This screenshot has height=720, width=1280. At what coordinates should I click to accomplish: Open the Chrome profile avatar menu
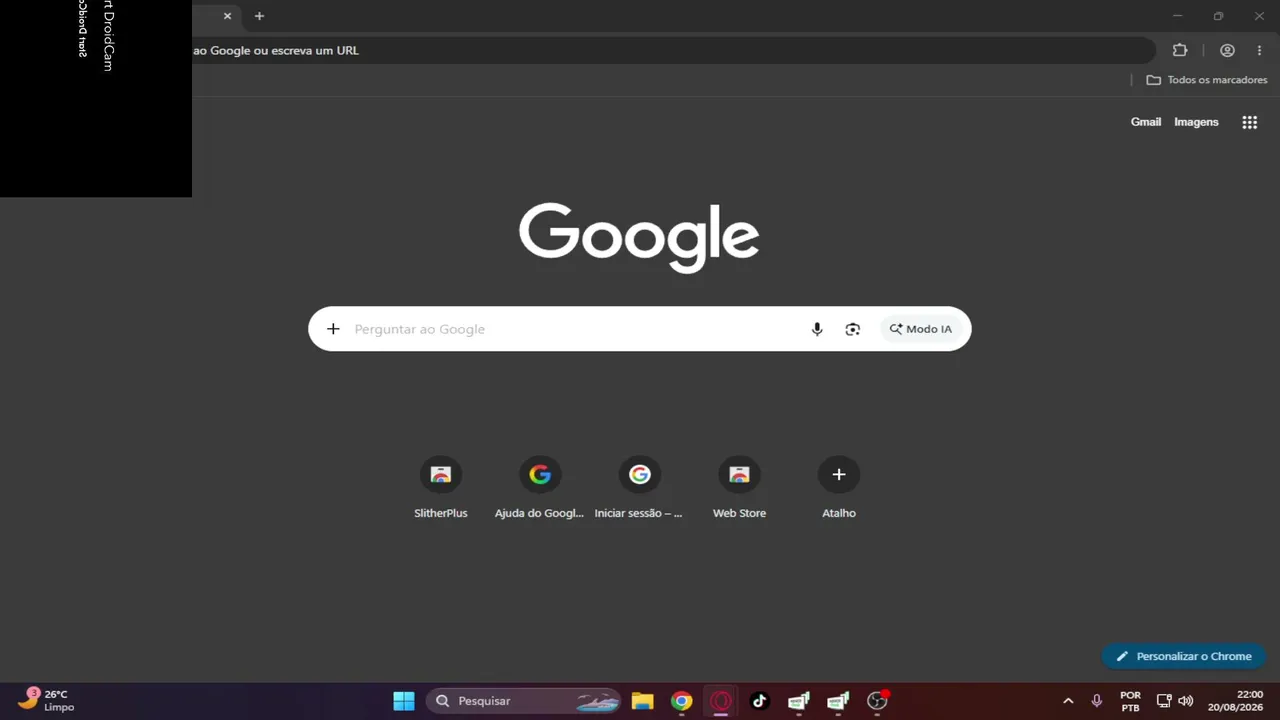[1227, 50]
